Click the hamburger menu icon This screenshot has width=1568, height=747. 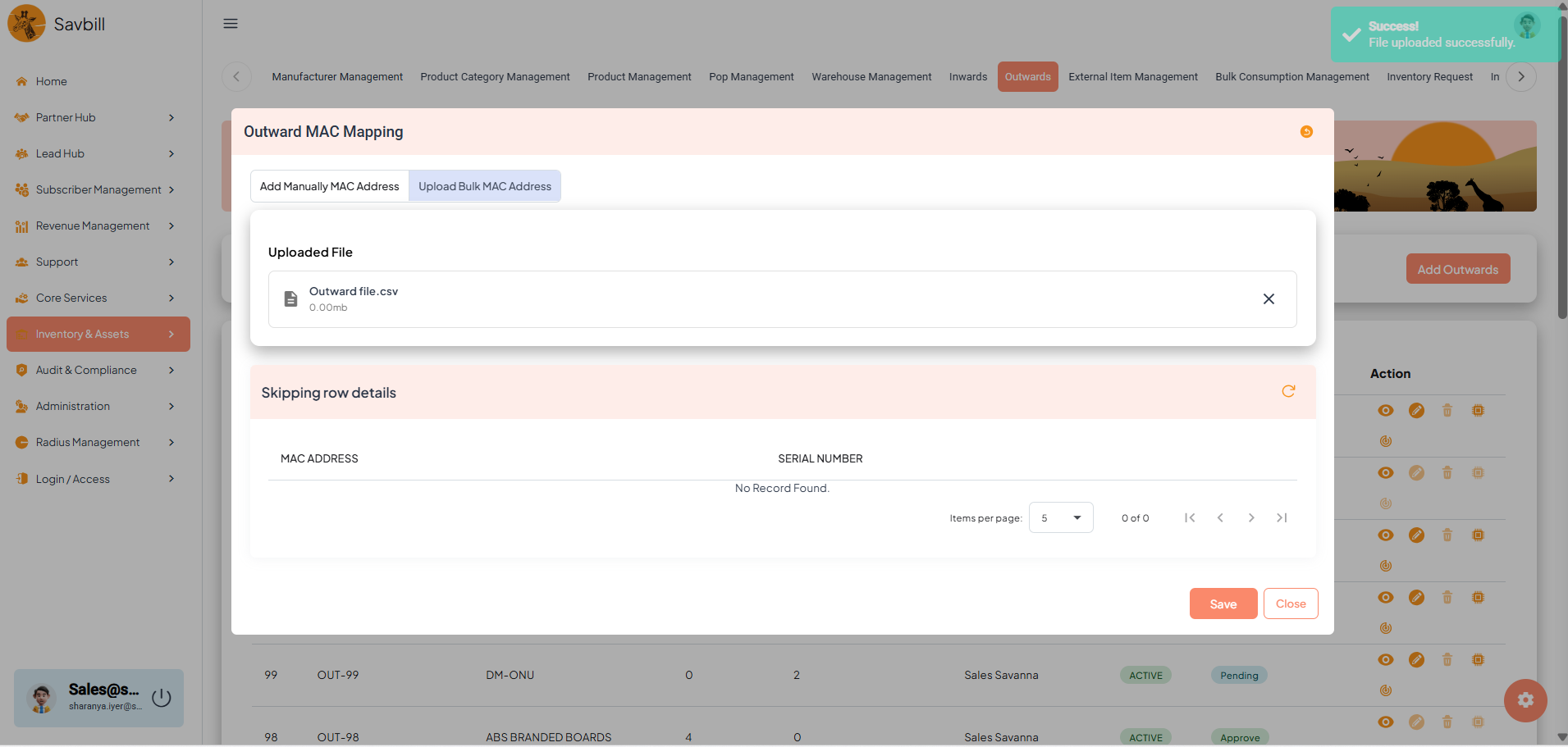click(231, 24)
